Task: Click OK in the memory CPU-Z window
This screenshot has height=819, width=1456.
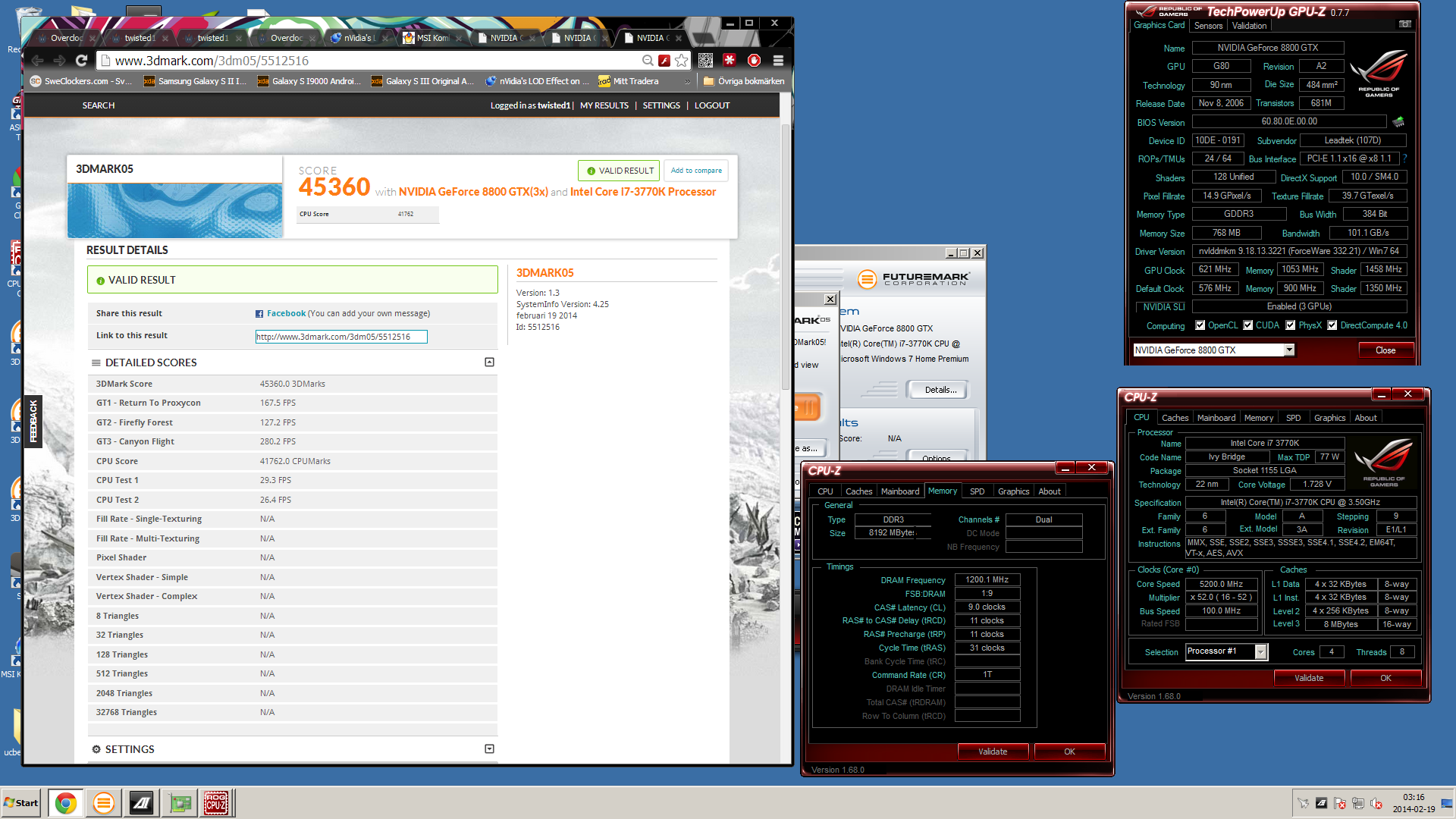Action: (x=1069, y=752)
